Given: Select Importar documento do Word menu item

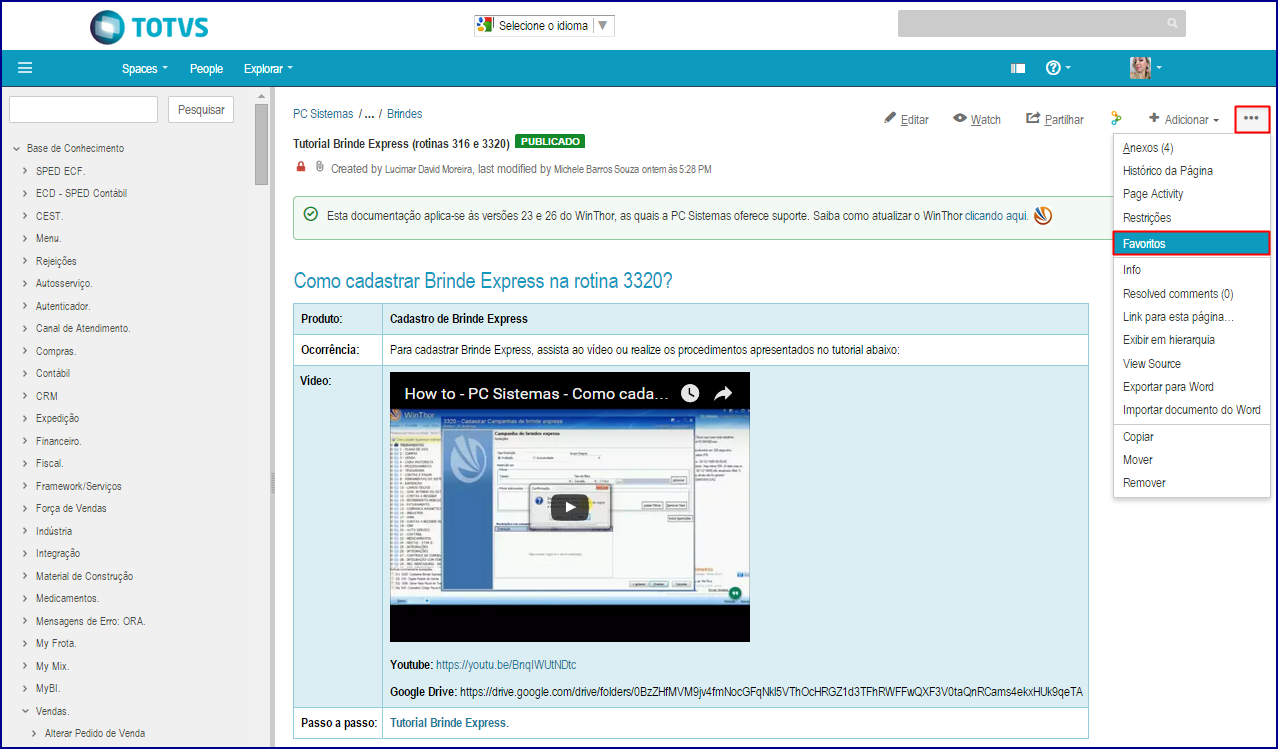Looking at the screenshot, I should point(1191,410).
